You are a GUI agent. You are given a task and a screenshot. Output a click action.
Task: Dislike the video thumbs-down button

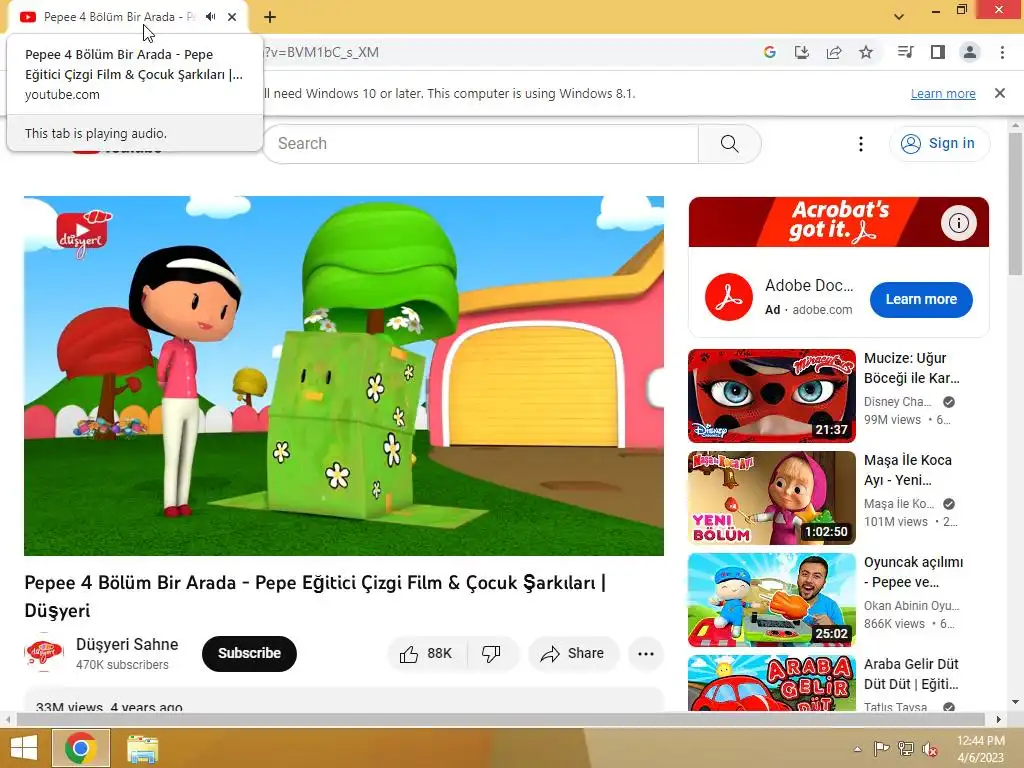click(x=491, y=654)
